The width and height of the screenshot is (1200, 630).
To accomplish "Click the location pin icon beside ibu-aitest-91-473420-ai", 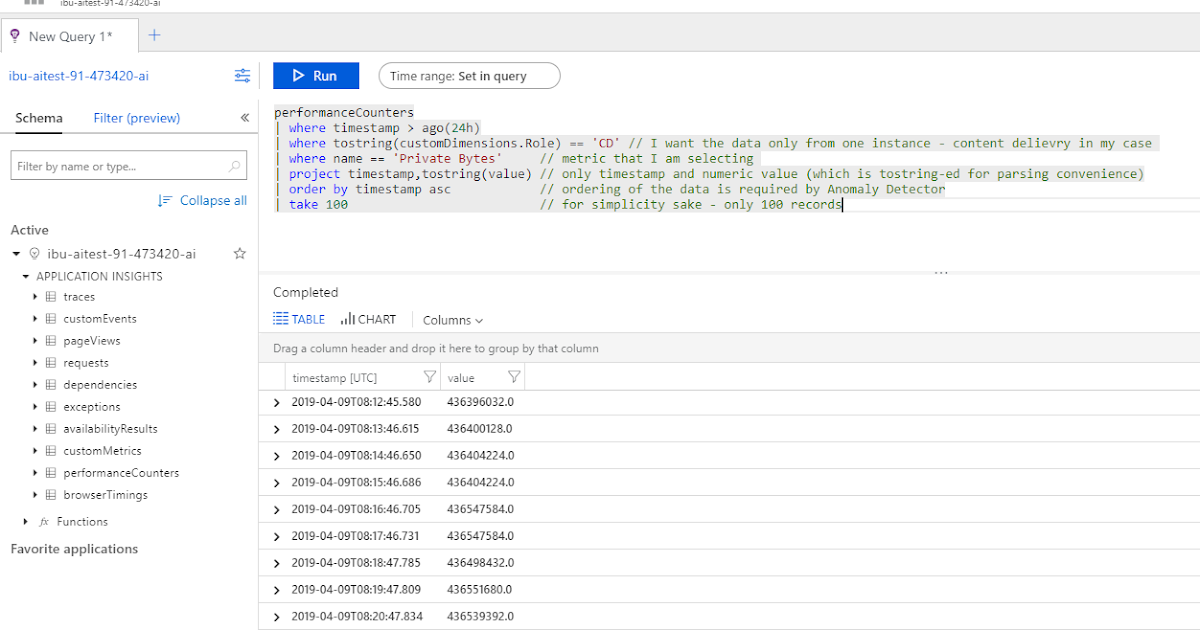I will tap(34, 253).
